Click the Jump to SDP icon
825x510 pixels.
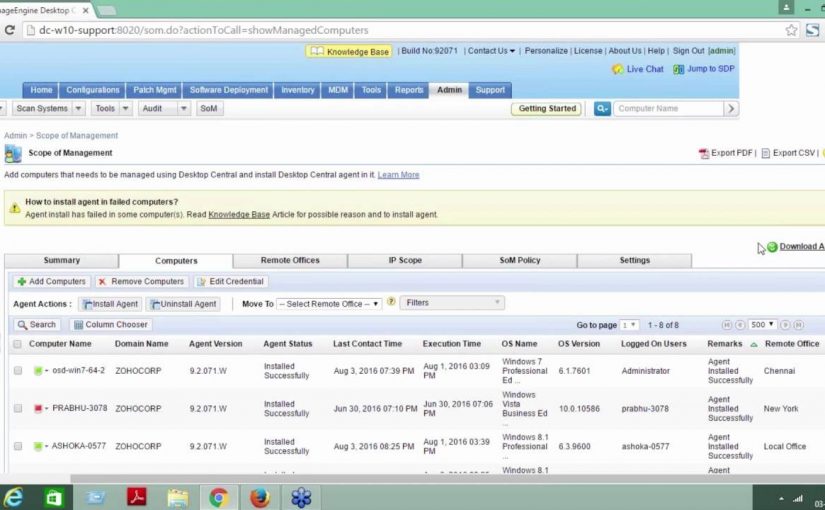tap(678, 69)
